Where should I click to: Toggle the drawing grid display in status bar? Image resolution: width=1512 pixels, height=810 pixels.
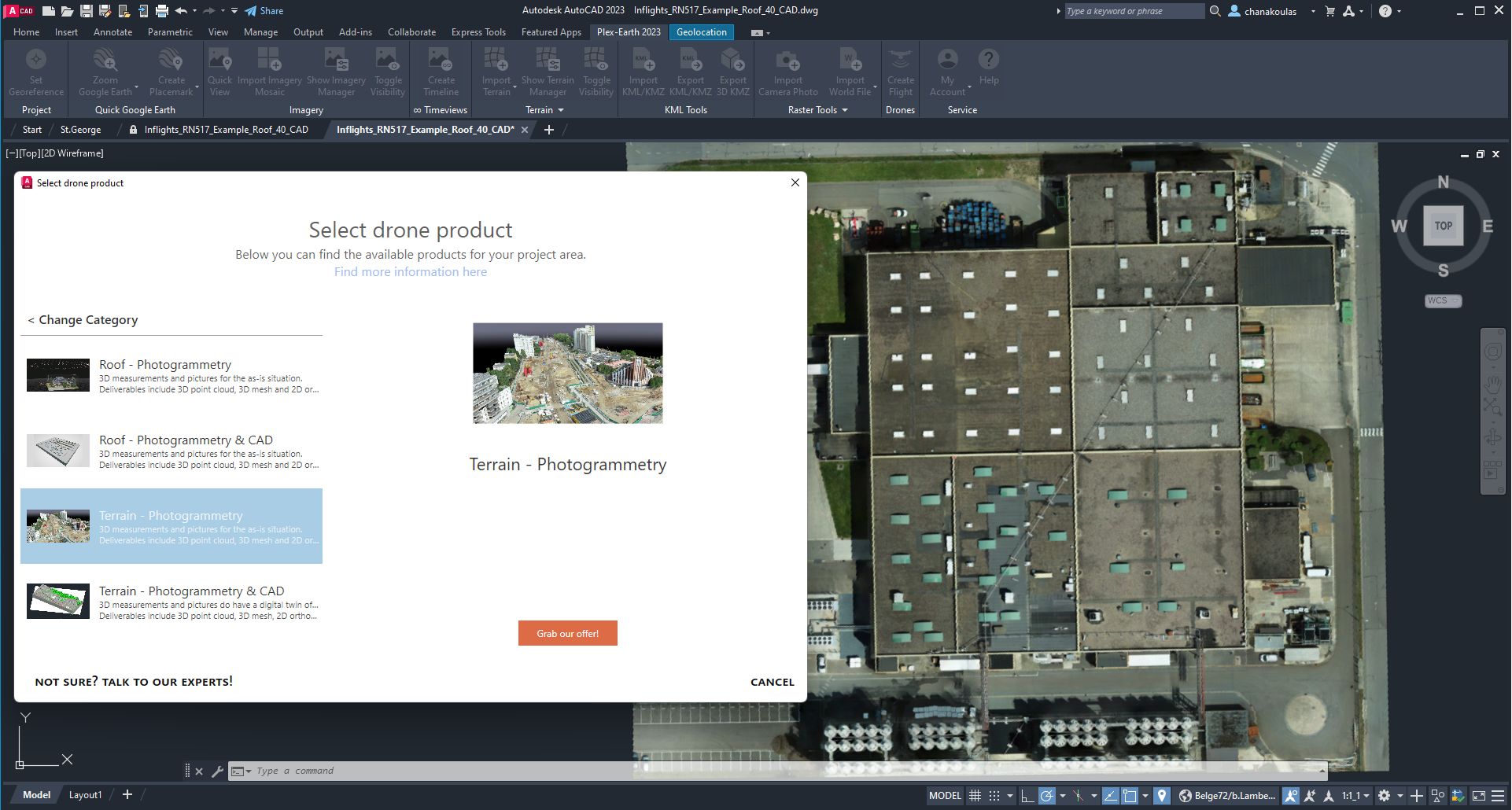(x=975, y=796)
